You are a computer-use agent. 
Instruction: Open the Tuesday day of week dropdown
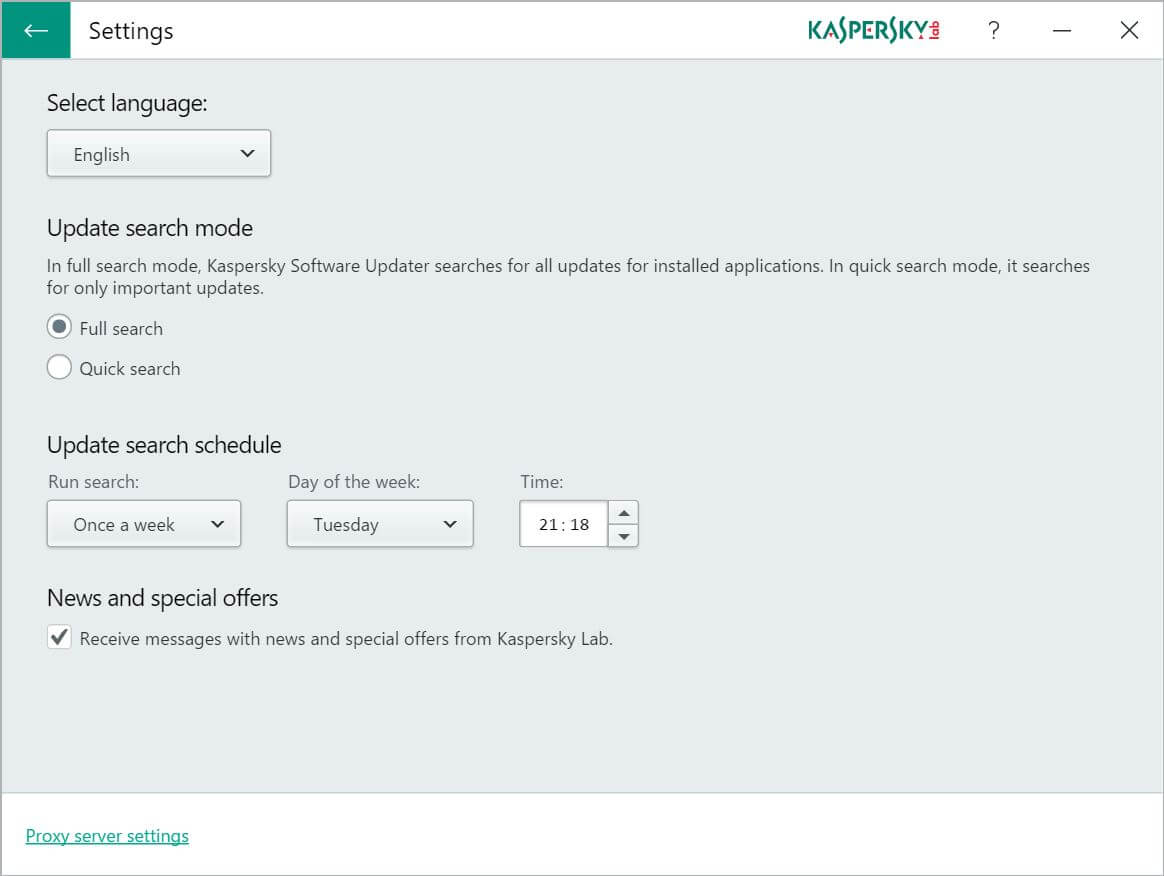tap(379, 524)
